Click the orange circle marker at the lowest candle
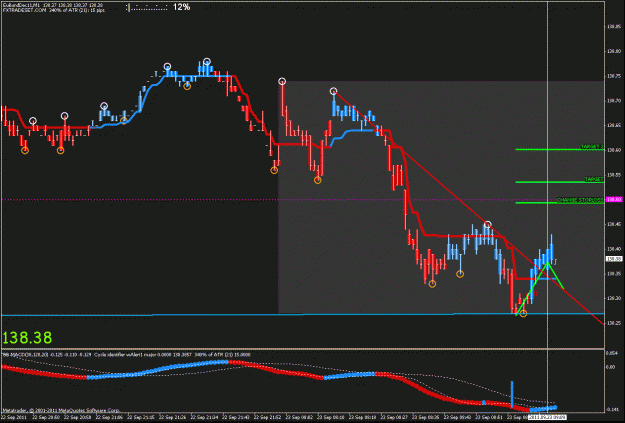This screenshot has height=423, width=625. coord(523,314)
